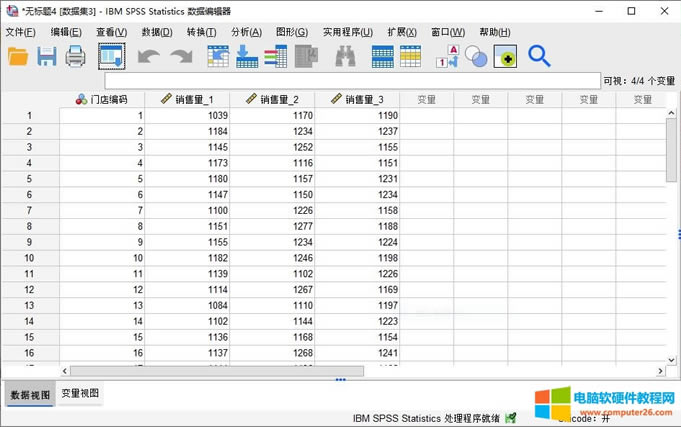
Task: Click the Recall recently used dialogs icon
Action: coord(111,57)
